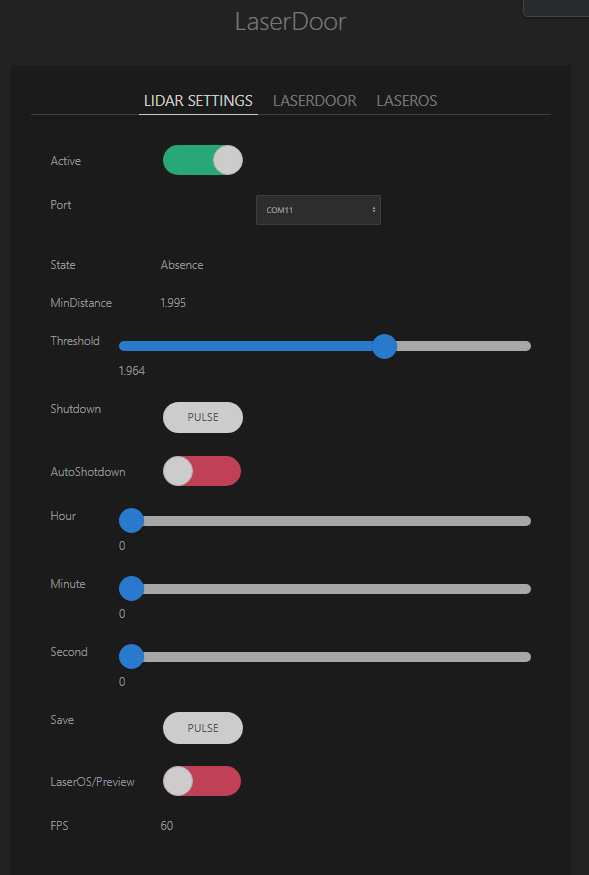Enable the AutoShotdown toggle
Image resolution: width=589 pixels, height=875 pixels.
pyautogui.click(x=202, y=471)
